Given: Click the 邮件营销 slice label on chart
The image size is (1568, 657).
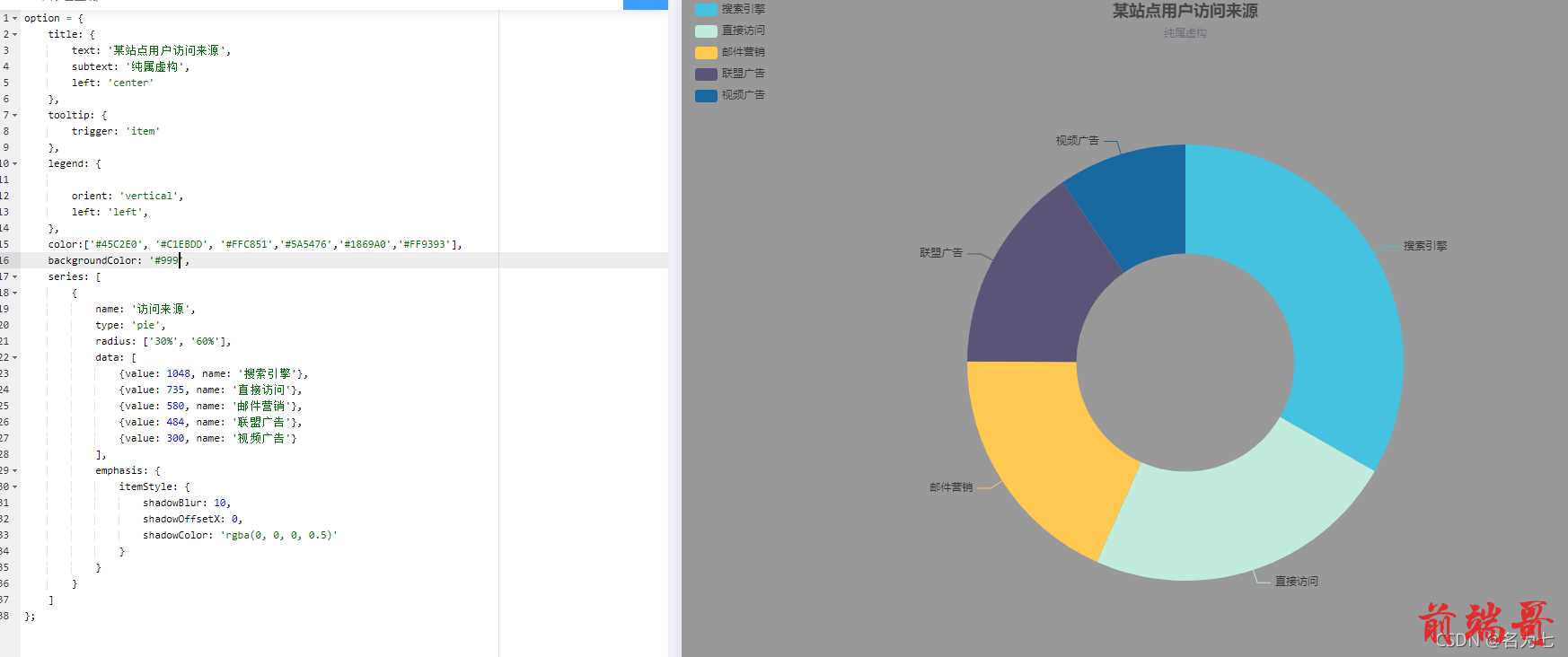Looking at the screenshot, I should (x=951, y=487).
